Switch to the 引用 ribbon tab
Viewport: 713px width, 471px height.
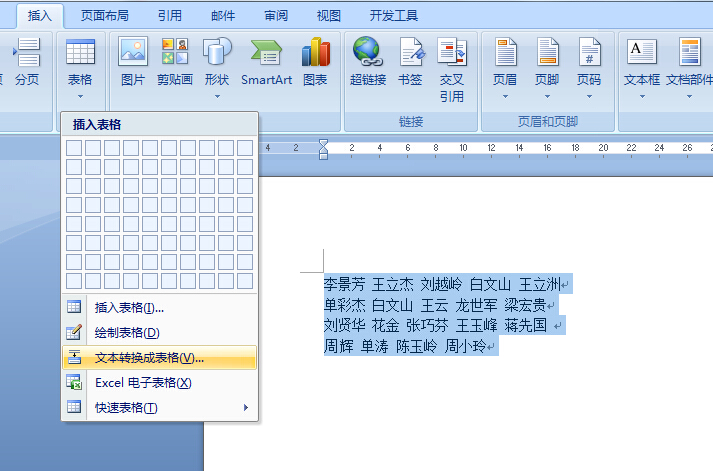(170, 16)
